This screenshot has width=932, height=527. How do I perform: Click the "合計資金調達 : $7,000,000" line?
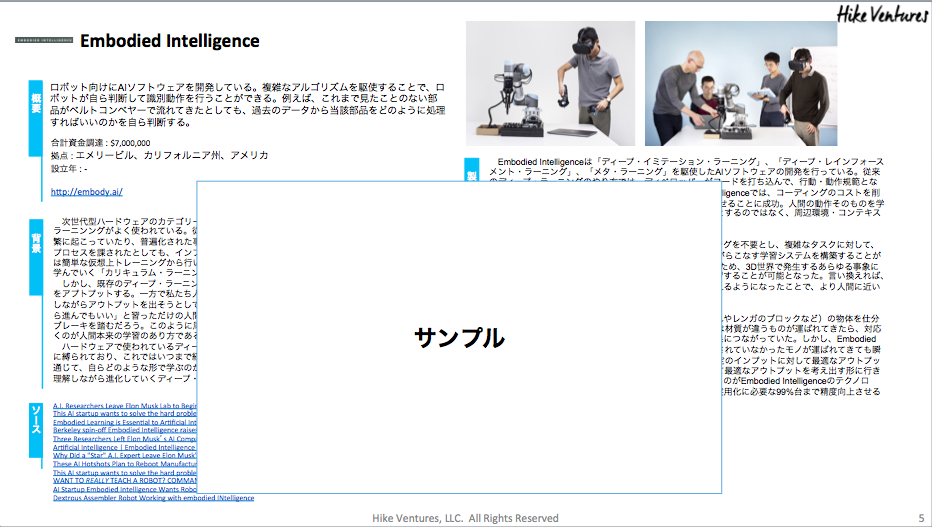pyautogui.click(x=100, y=143)
